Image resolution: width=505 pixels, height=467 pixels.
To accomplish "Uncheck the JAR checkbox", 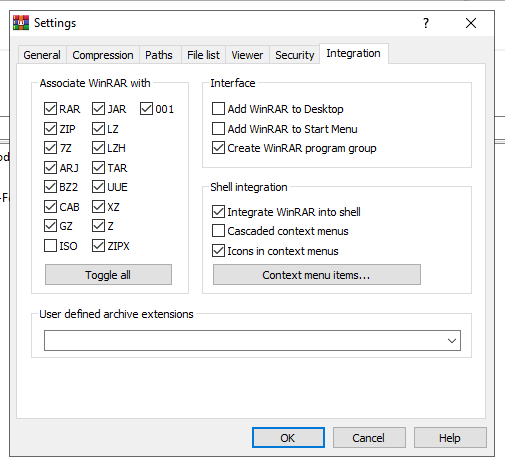I will (98, 109).
